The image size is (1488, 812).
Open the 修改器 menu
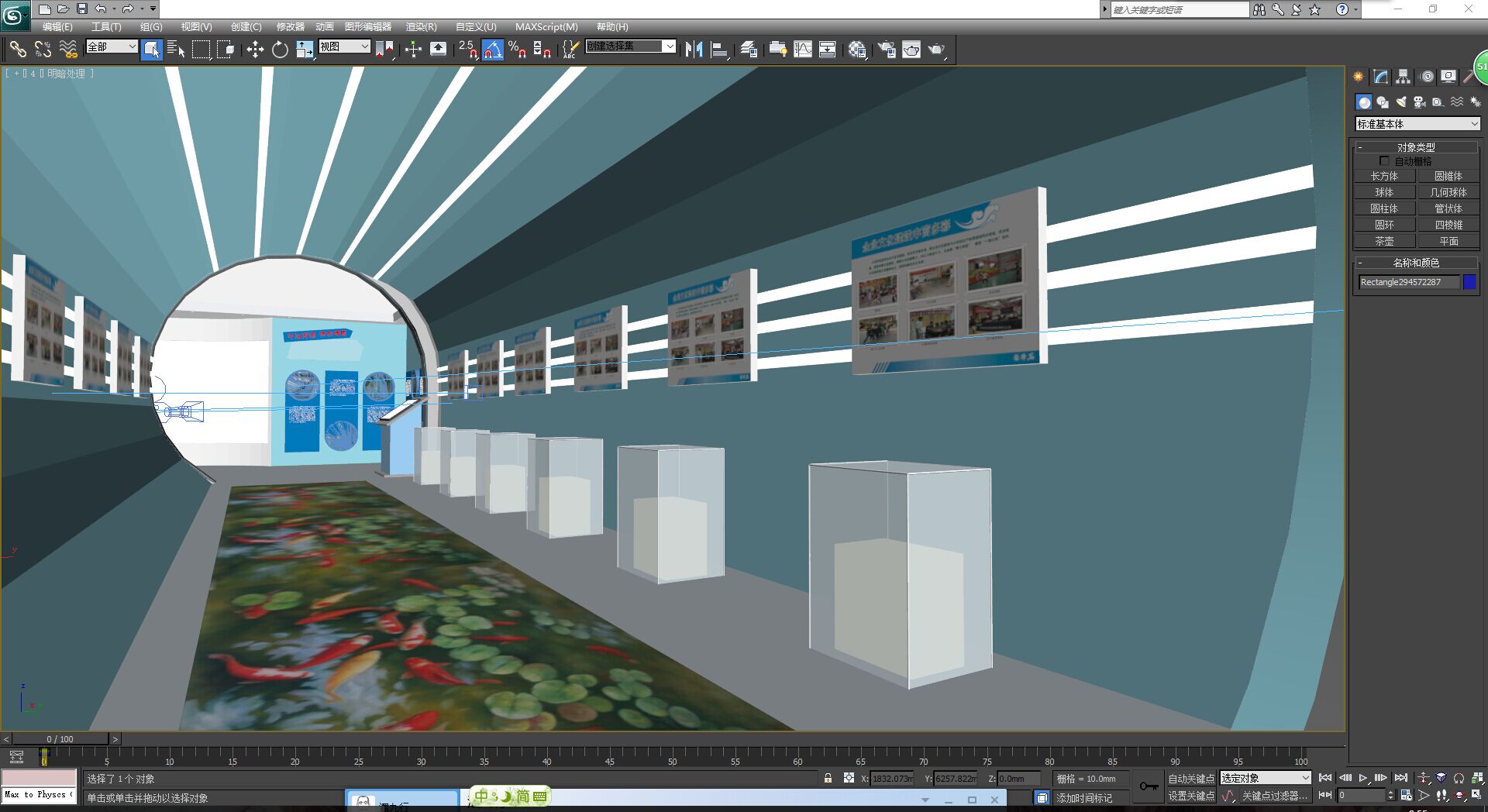pyautogui.click(x=291, y=26)
